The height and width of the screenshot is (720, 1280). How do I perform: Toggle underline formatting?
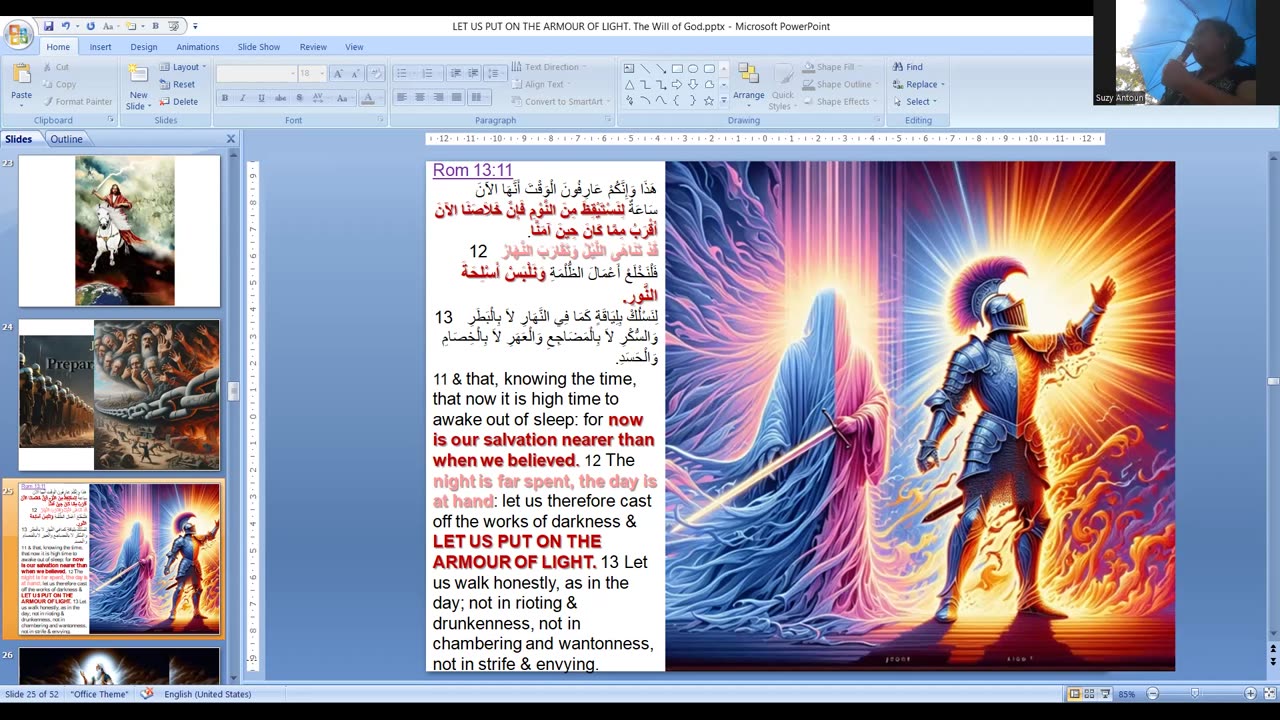(261, 98)
